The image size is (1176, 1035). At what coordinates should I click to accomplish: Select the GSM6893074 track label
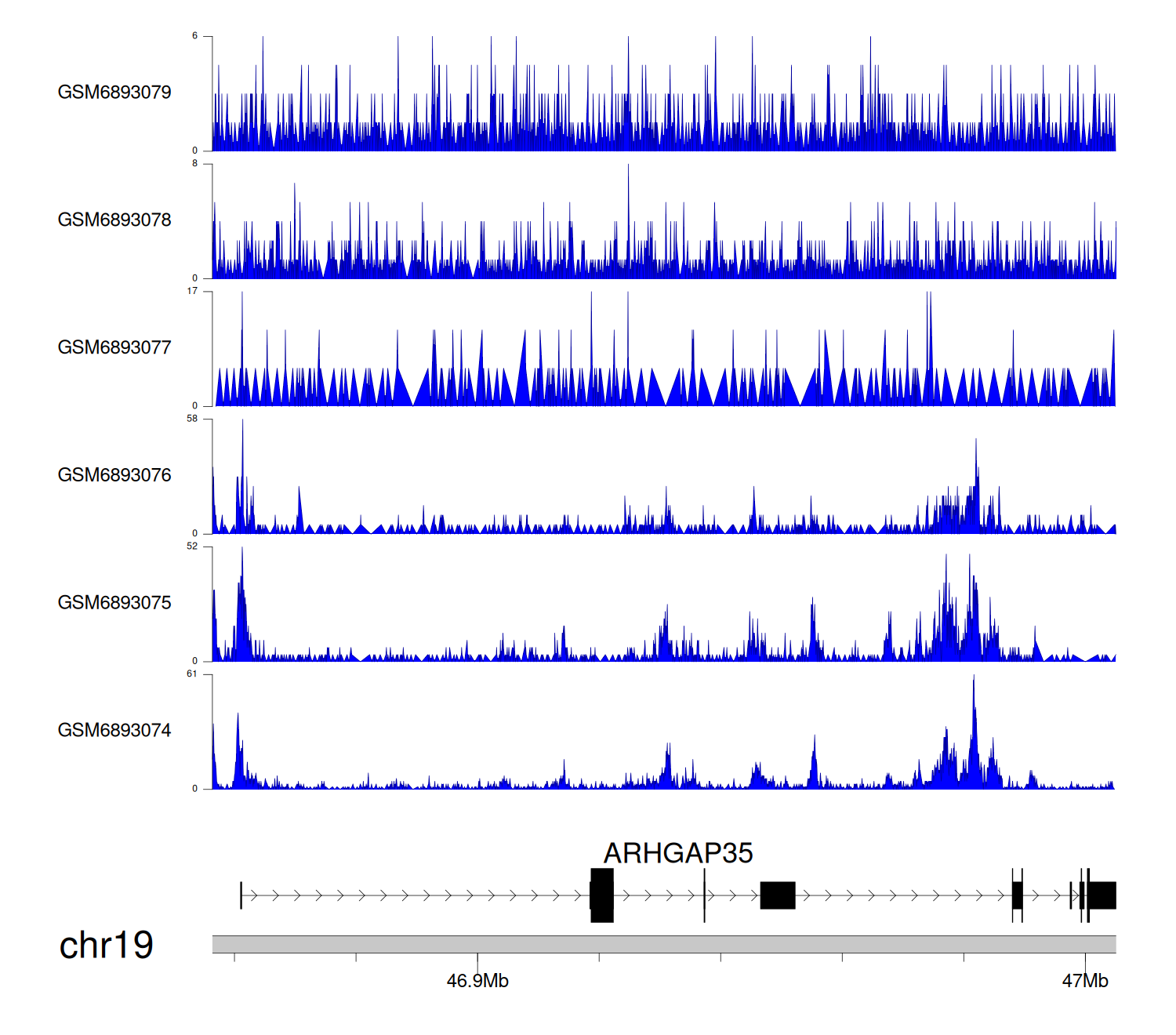coord(114,731)
